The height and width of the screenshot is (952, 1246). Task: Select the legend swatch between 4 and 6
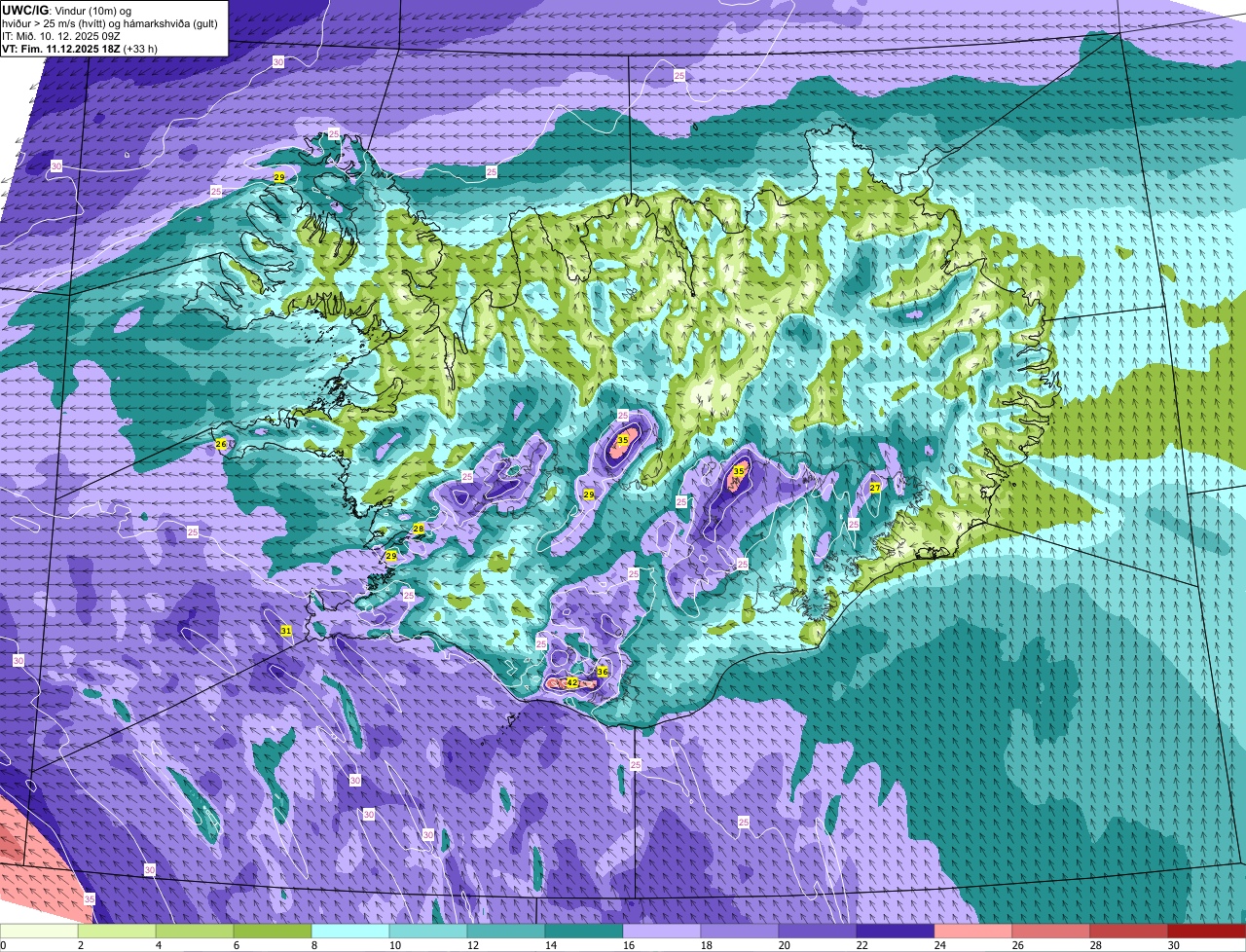coord(195,932)
